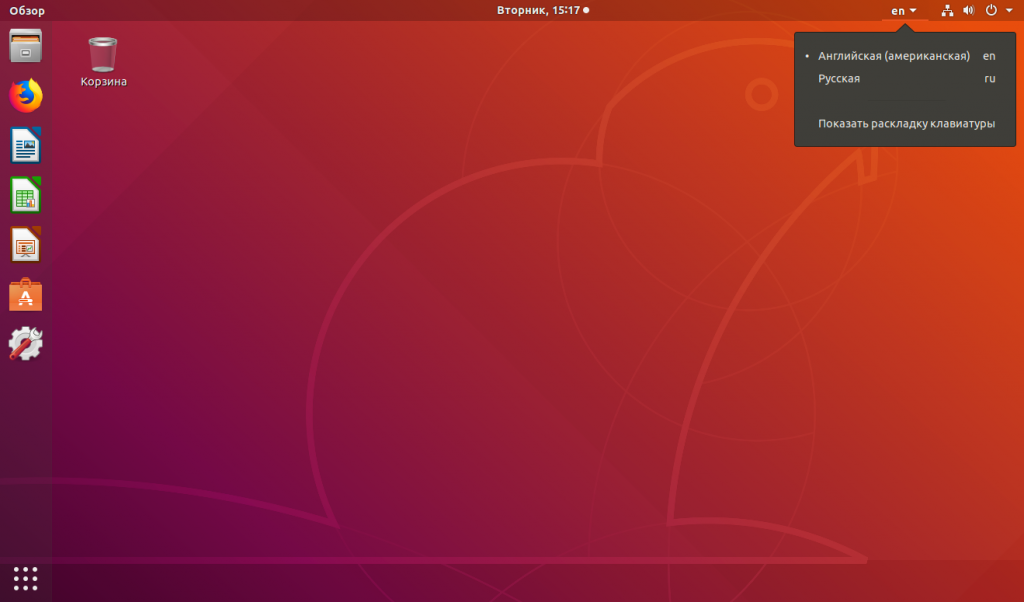Launch Firefox web browser
The image size is (1024, 602).
click(26, 96)
